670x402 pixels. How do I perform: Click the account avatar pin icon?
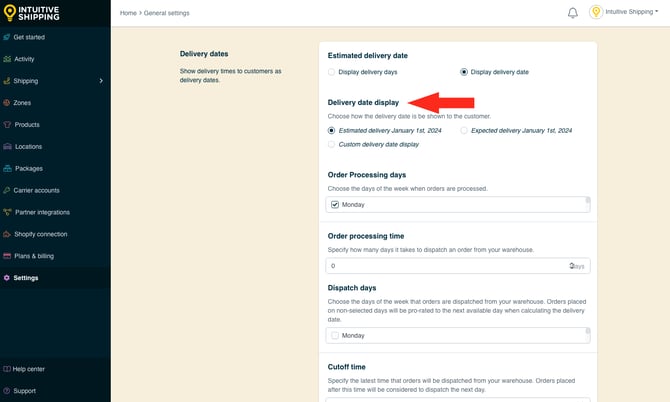pyautogui.click(x=596, y=12)
